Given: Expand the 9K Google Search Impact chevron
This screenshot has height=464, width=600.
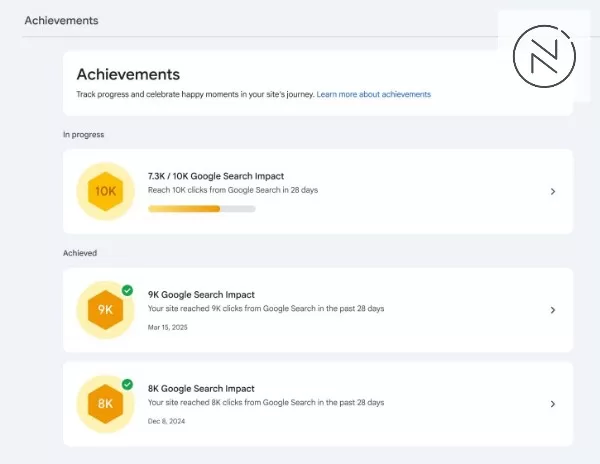Looking at the screenshot, I should click(x=553, y=310).
